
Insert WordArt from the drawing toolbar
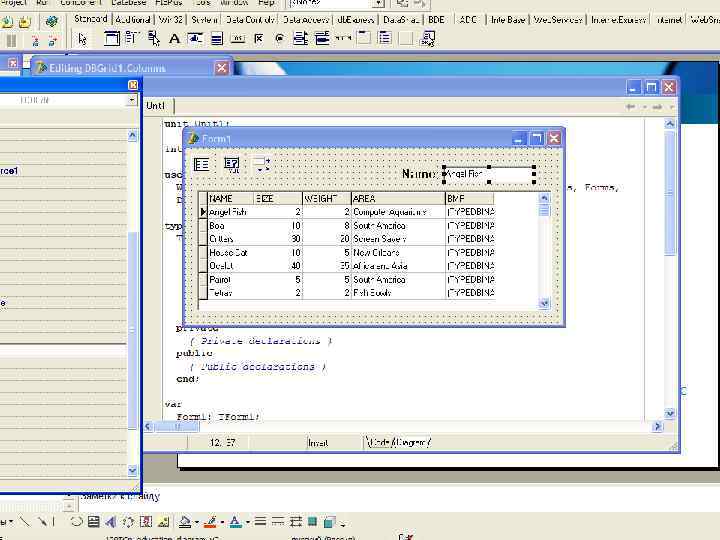111,522
